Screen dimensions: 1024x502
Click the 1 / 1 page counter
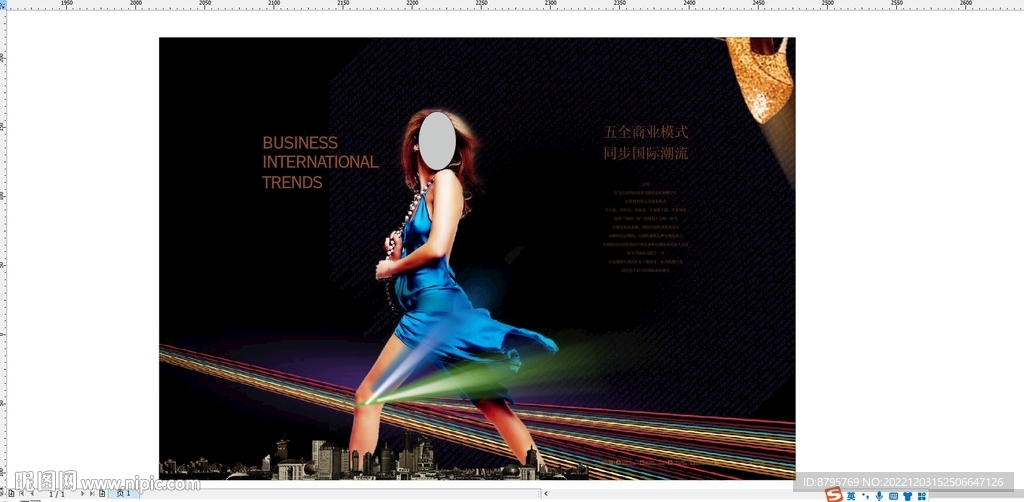tap(57, 494)
